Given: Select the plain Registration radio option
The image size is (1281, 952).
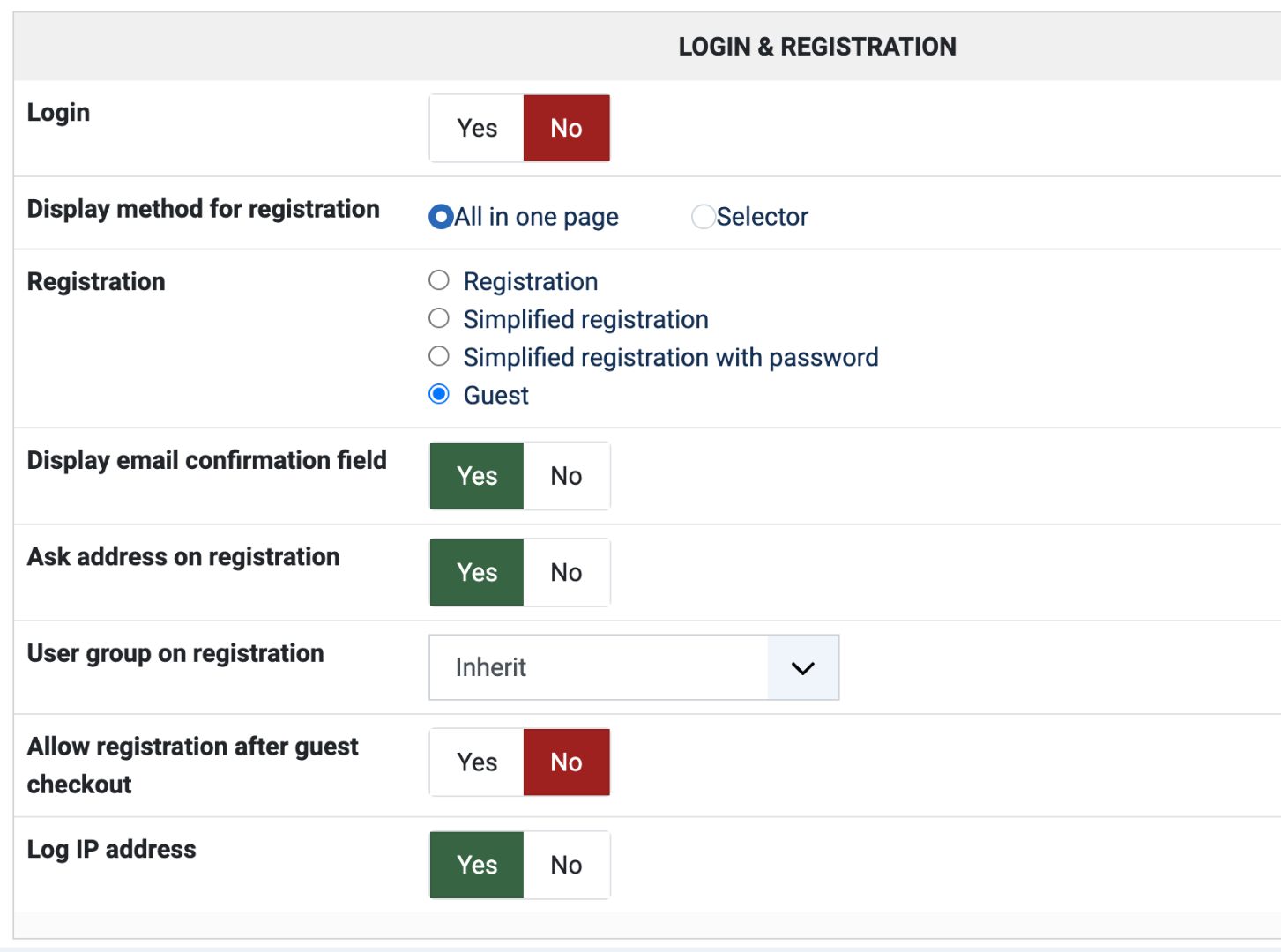Looking at the screenshot, I should click(439, 281).
